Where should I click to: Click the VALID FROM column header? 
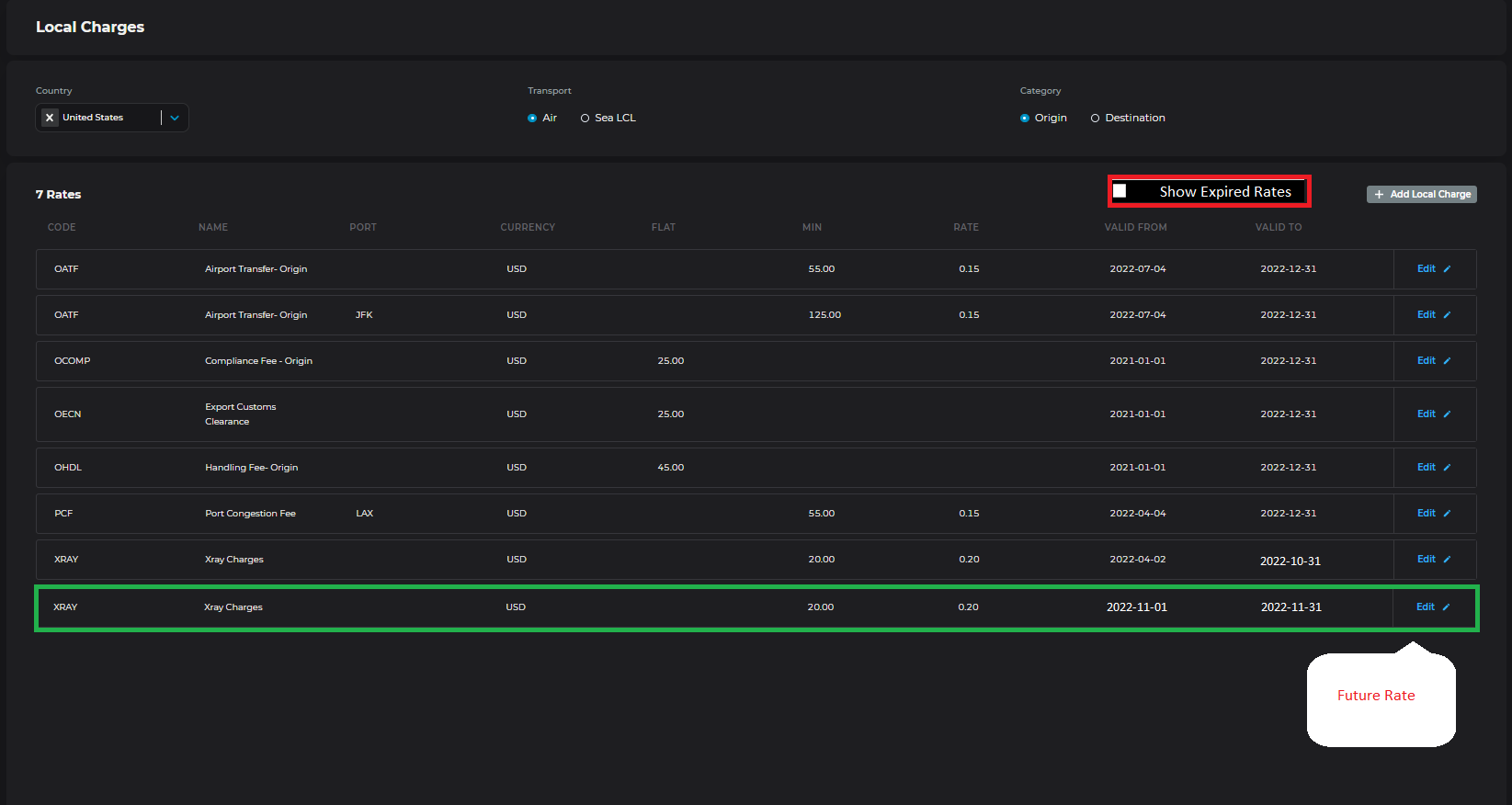1135,227
